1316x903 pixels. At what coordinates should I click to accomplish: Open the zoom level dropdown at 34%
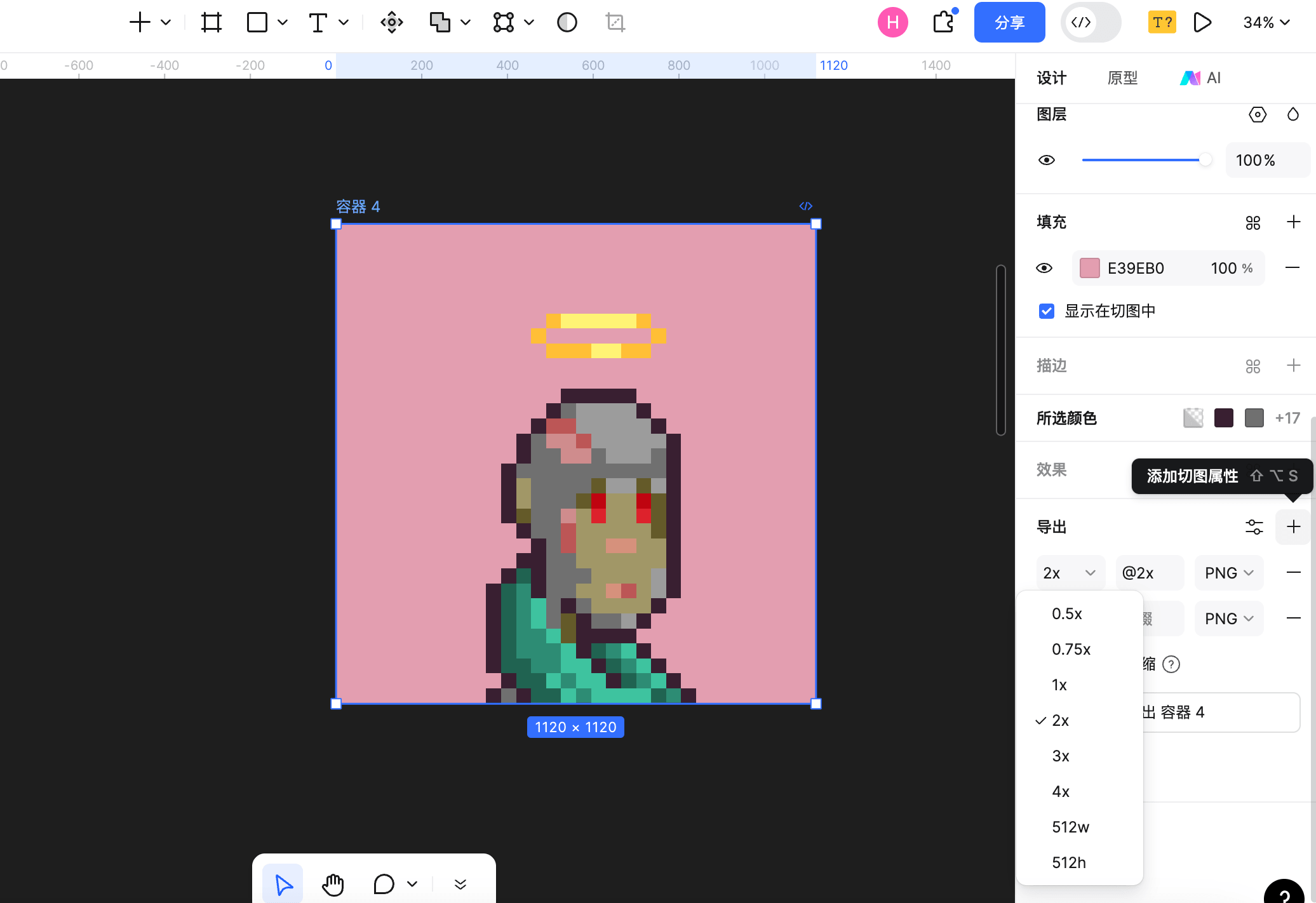click(x=1265, y=22)
